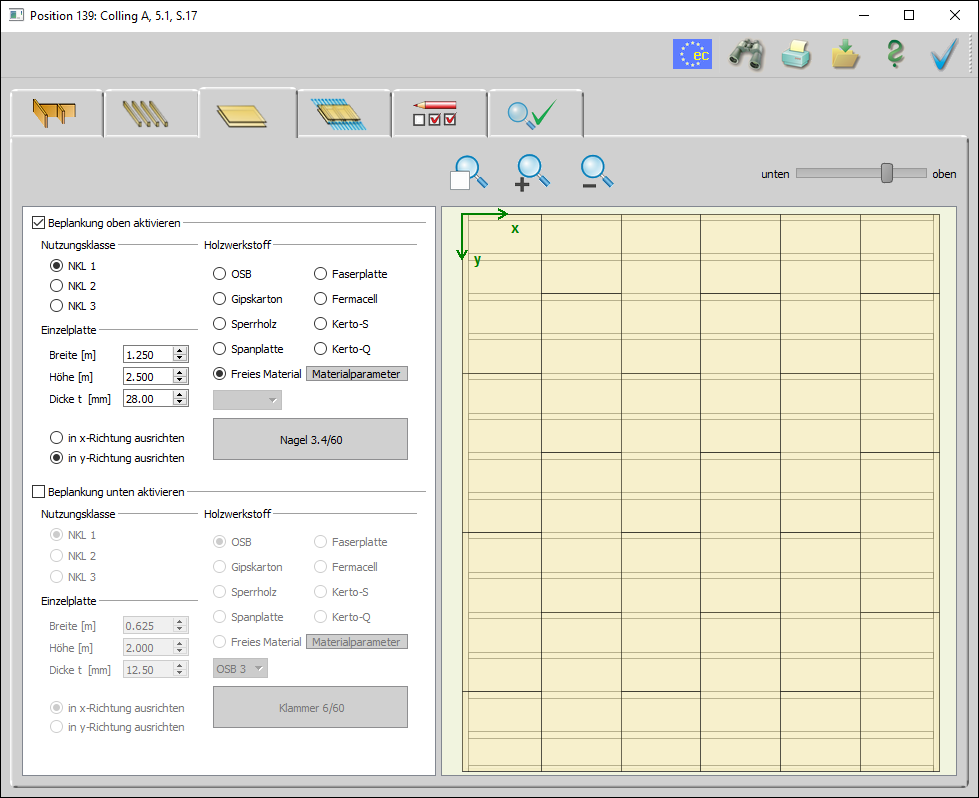Uncheck Beplankung oben aktivieren
Image resolution: width=979 pixels, height=798 pixels.
39,223
